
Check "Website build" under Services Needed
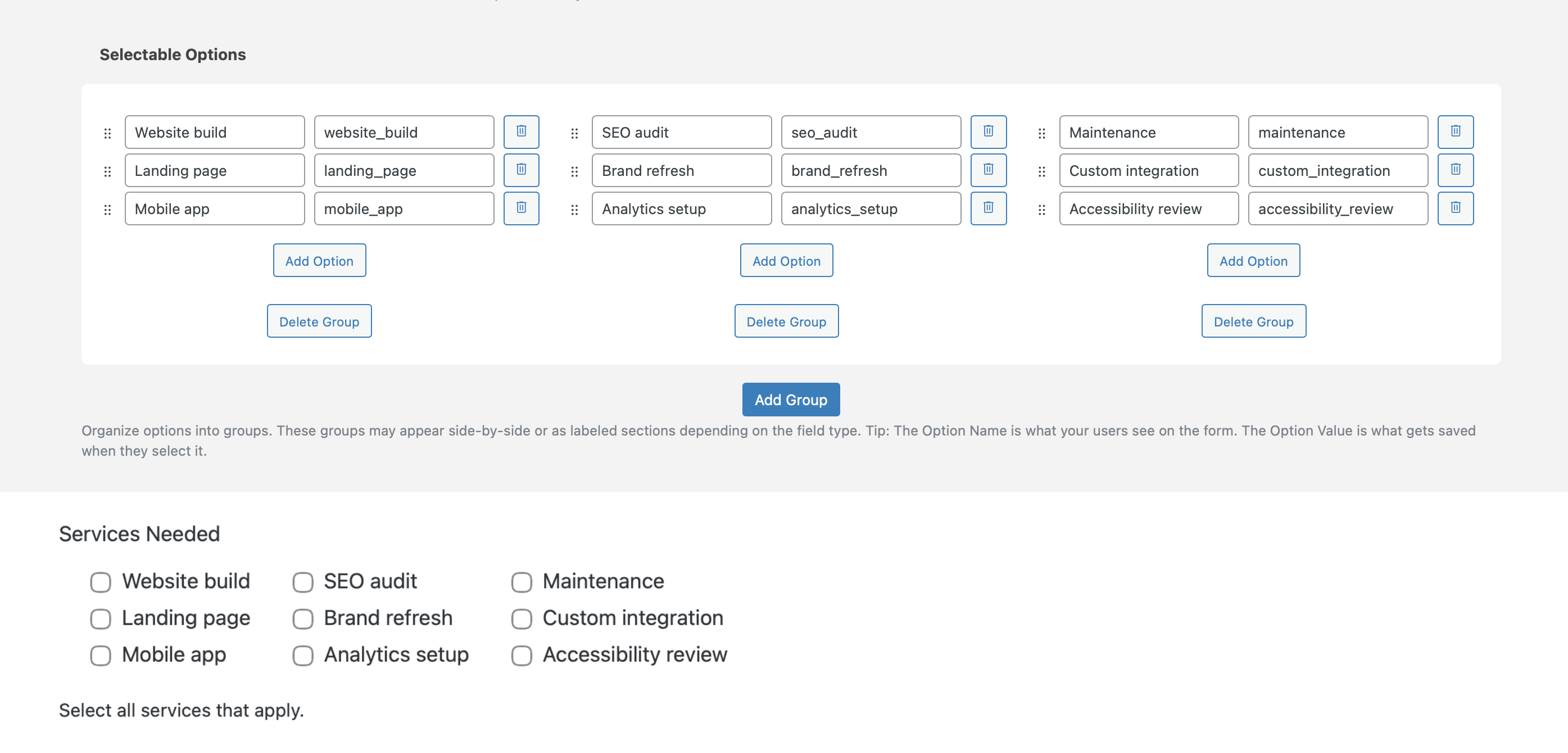coord(100,582)
